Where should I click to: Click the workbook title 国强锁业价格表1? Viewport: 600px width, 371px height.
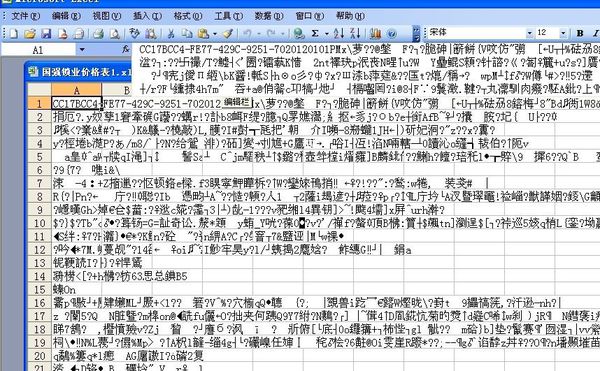point(86,72)
